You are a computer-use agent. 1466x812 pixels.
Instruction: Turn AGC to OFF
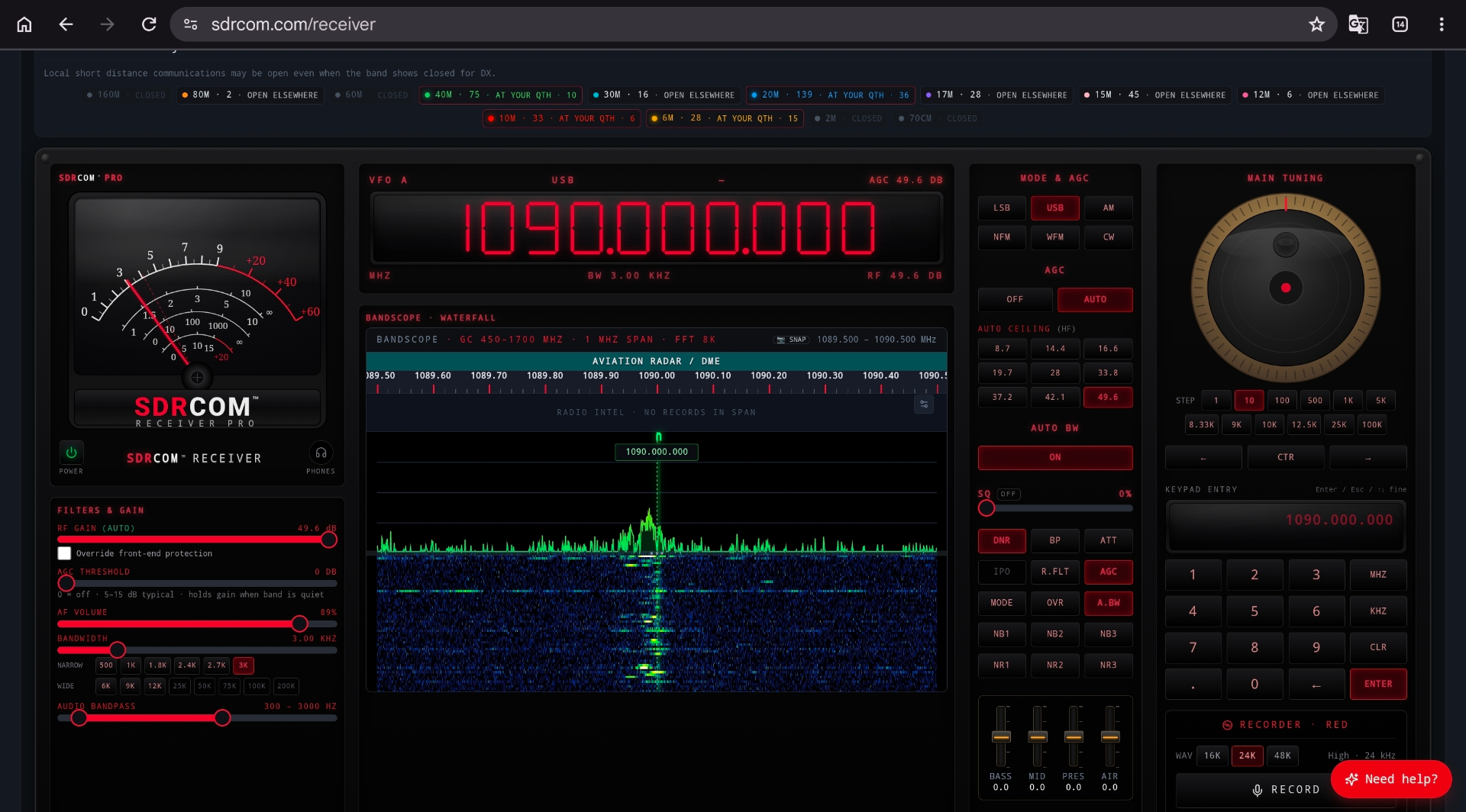(1015, 300)
